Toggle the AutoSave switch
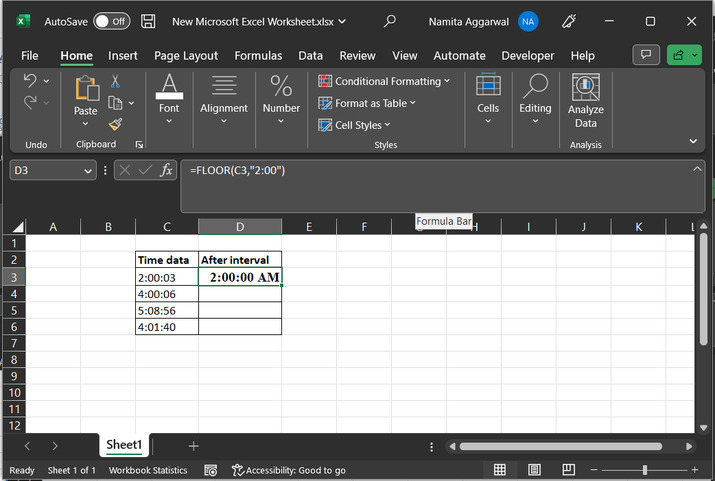Screen dimensions: 715x481 111,21
